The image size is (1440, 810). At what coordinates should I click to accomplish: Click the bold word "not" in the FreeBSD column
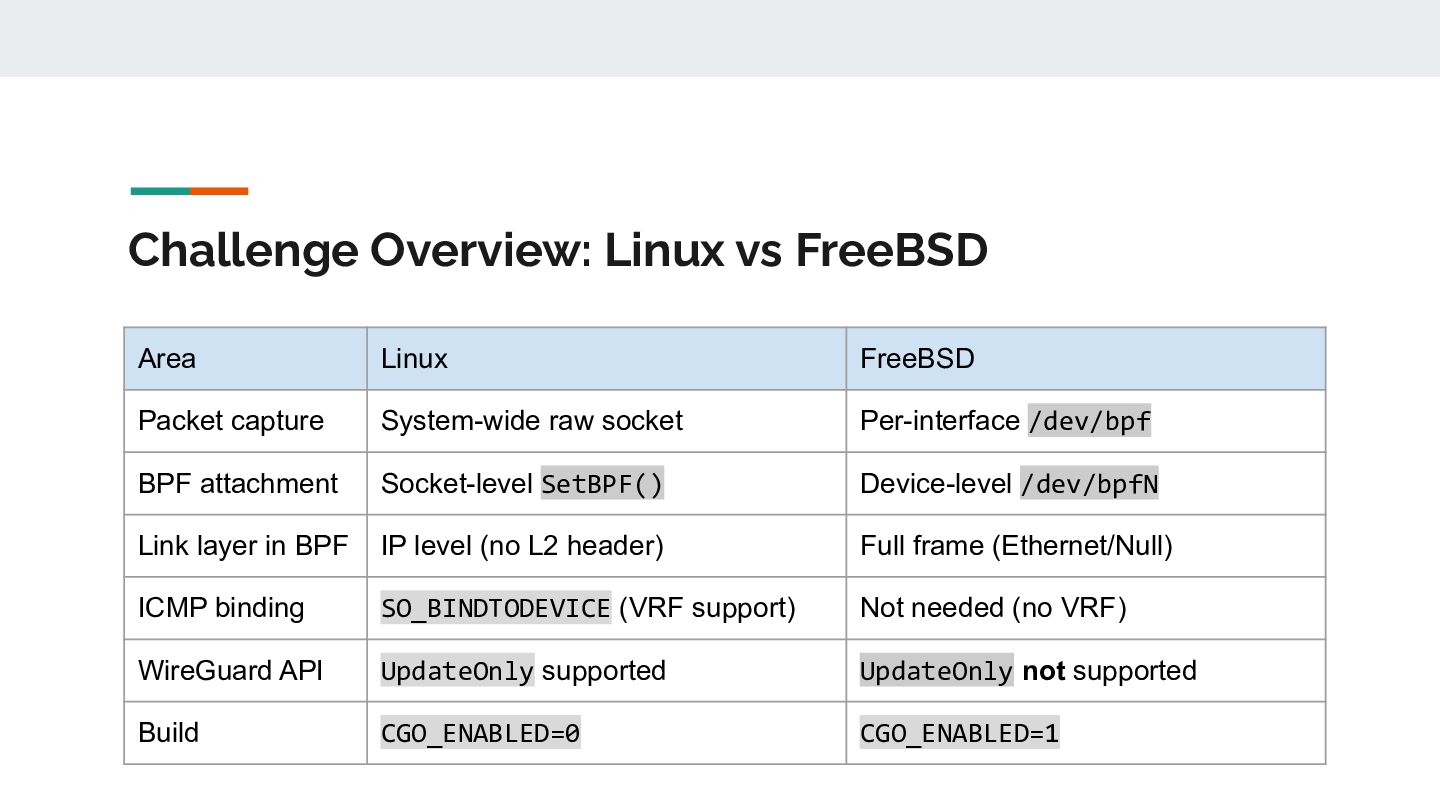point(1043,671)
